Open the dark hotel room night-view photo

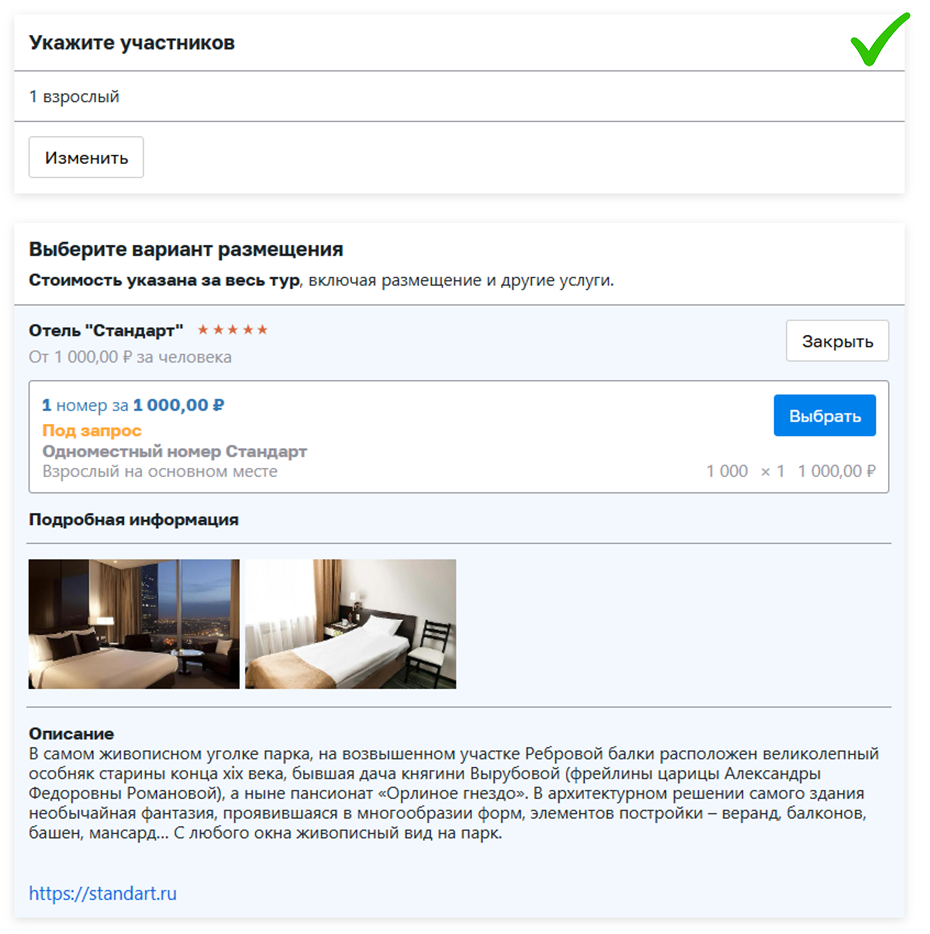(x=133, y=624)
